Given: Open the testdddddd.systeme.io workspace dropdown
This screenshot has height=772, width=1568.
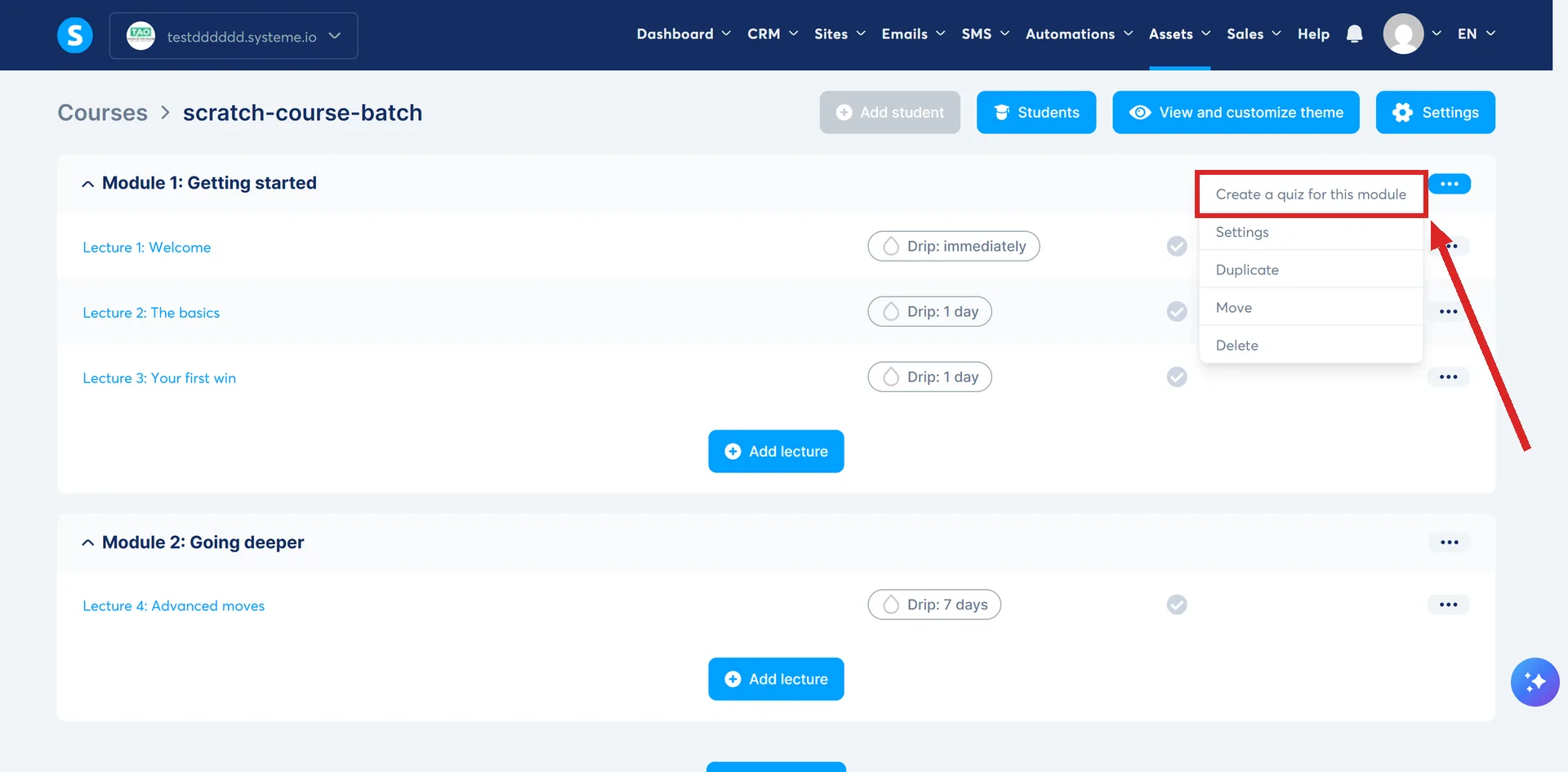Looking at the screenshot, I should pos(234,36).
